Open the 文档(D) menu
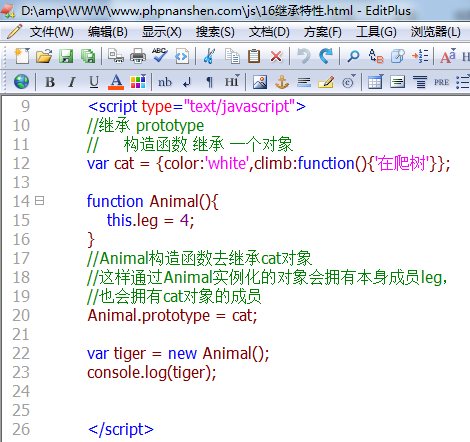Screen dimensions: 470x442 click(x=269, y=32)
